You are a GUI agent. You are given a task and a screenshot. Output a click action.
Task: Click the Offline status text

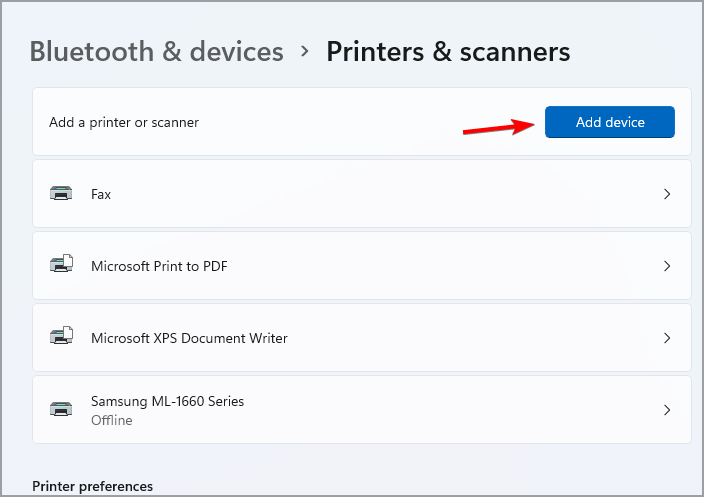point(111,420)
